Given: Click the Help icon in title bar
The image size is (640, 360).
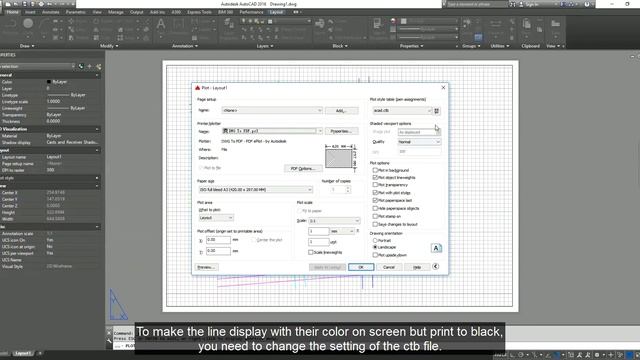Looking at the screenshot, I should [x=587, y=4].
